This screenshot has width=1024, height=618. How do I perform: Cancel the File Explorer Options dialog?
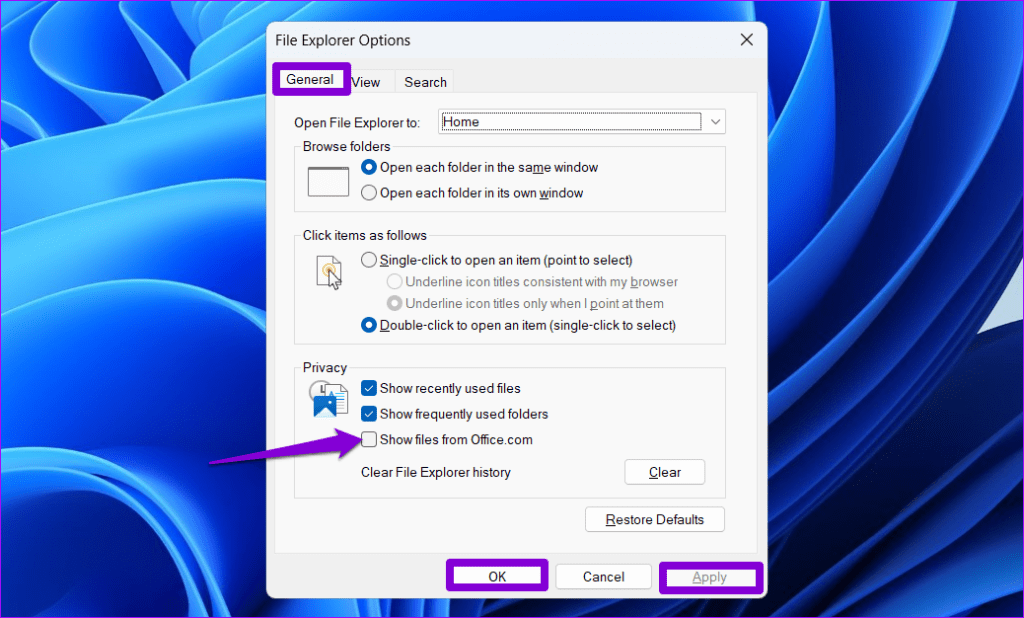point(603,576)
